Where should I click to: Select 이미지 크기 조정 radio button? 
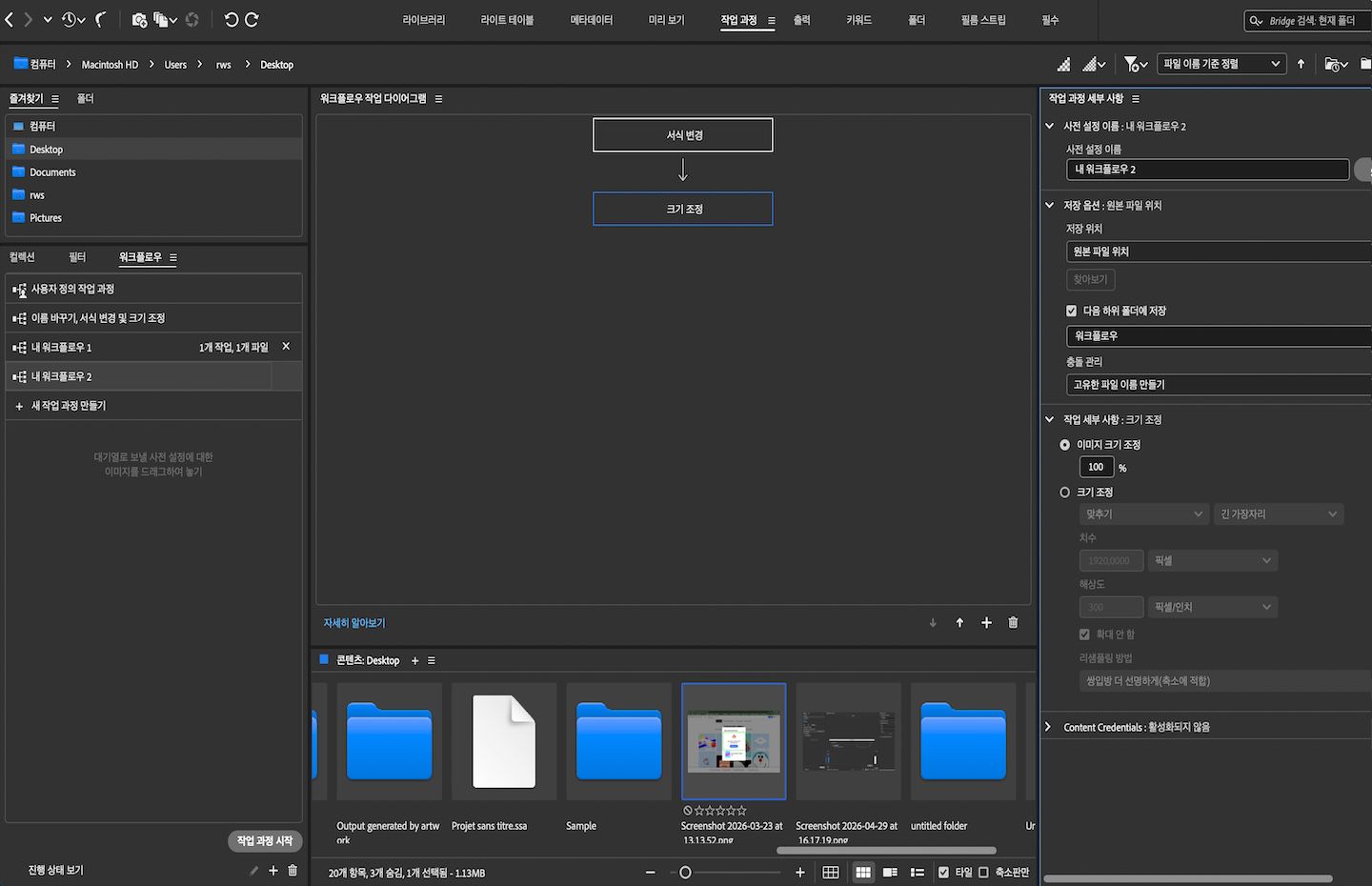pos(1064,445)
